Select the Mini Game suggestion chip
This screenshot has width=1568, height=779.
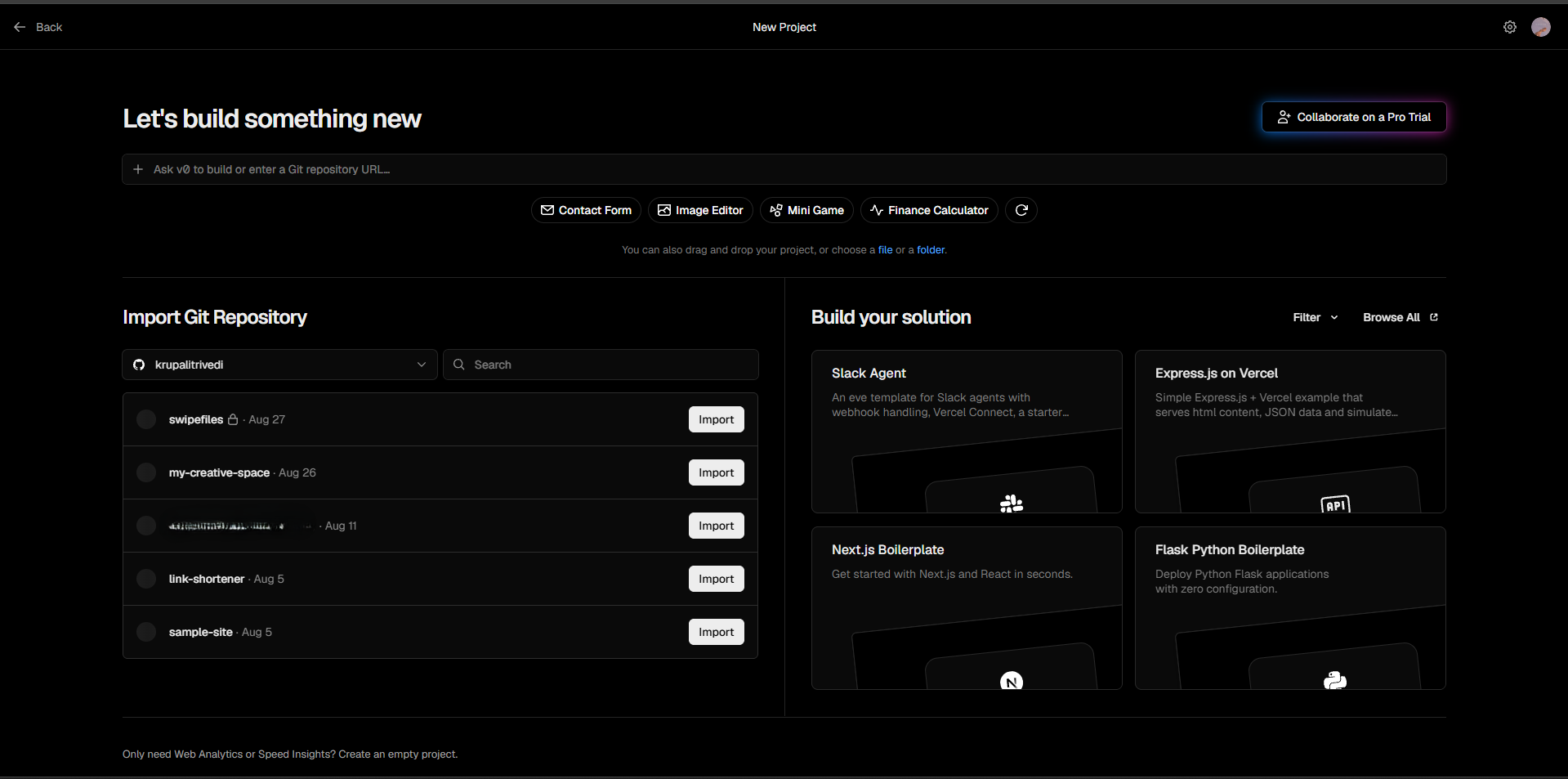[806, 210]
